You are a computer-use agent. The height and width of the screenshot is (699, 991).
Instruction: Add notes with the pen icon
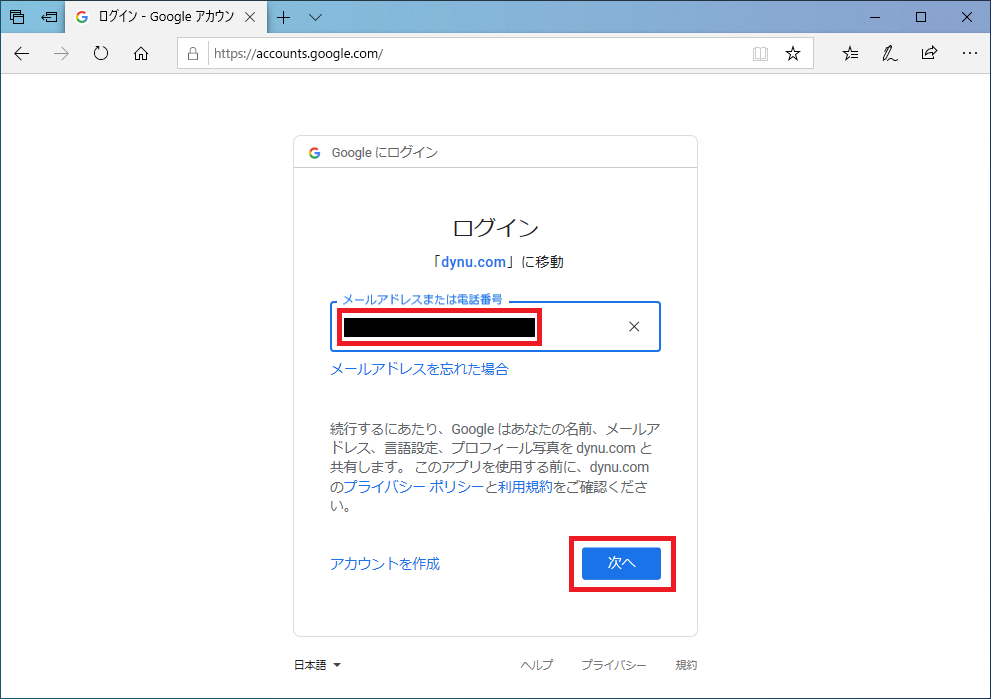[890, 54]
